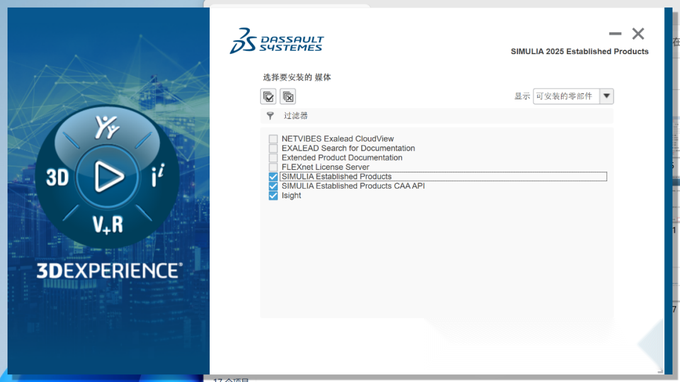
Task: Uncheck SIMULIA Established Products
Action: (x=273, y=177)
